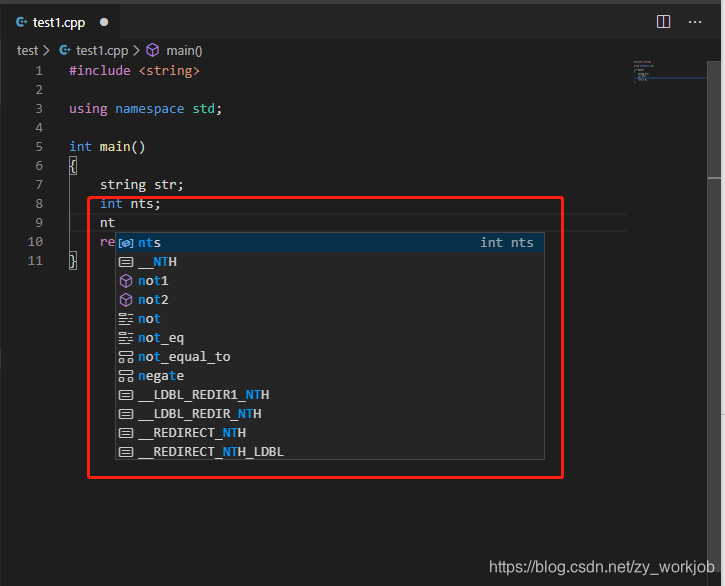The width and height of the screenshot is (725, 586).
Task: Click the 'int nts' type detail text
Action: pyautogui.click(x=507, y=242)
